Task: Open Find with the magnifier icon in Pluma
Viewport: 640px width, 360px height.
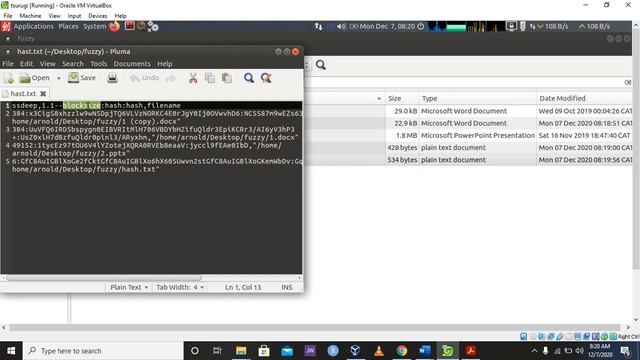Action: tap(249, 78)
